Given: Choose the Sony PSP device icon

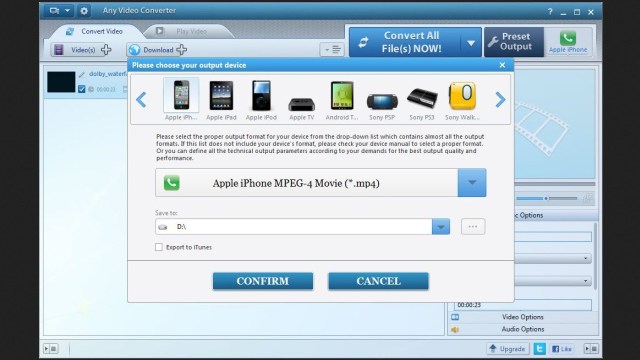Looking at the screenshot, I should [x=382, y=101].
